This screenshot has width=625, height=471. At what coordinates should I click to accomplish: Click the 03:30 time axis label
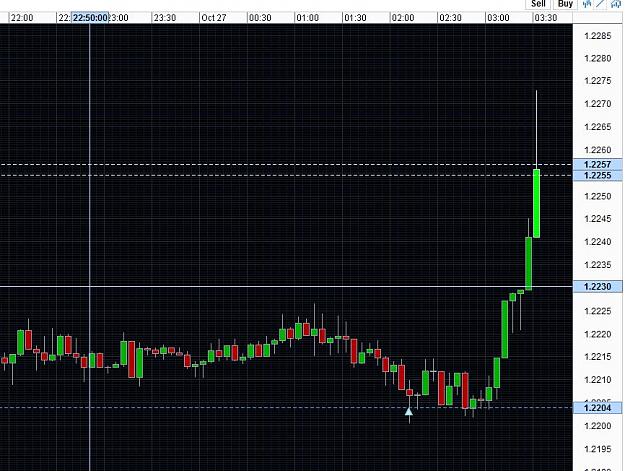(546, 18)
